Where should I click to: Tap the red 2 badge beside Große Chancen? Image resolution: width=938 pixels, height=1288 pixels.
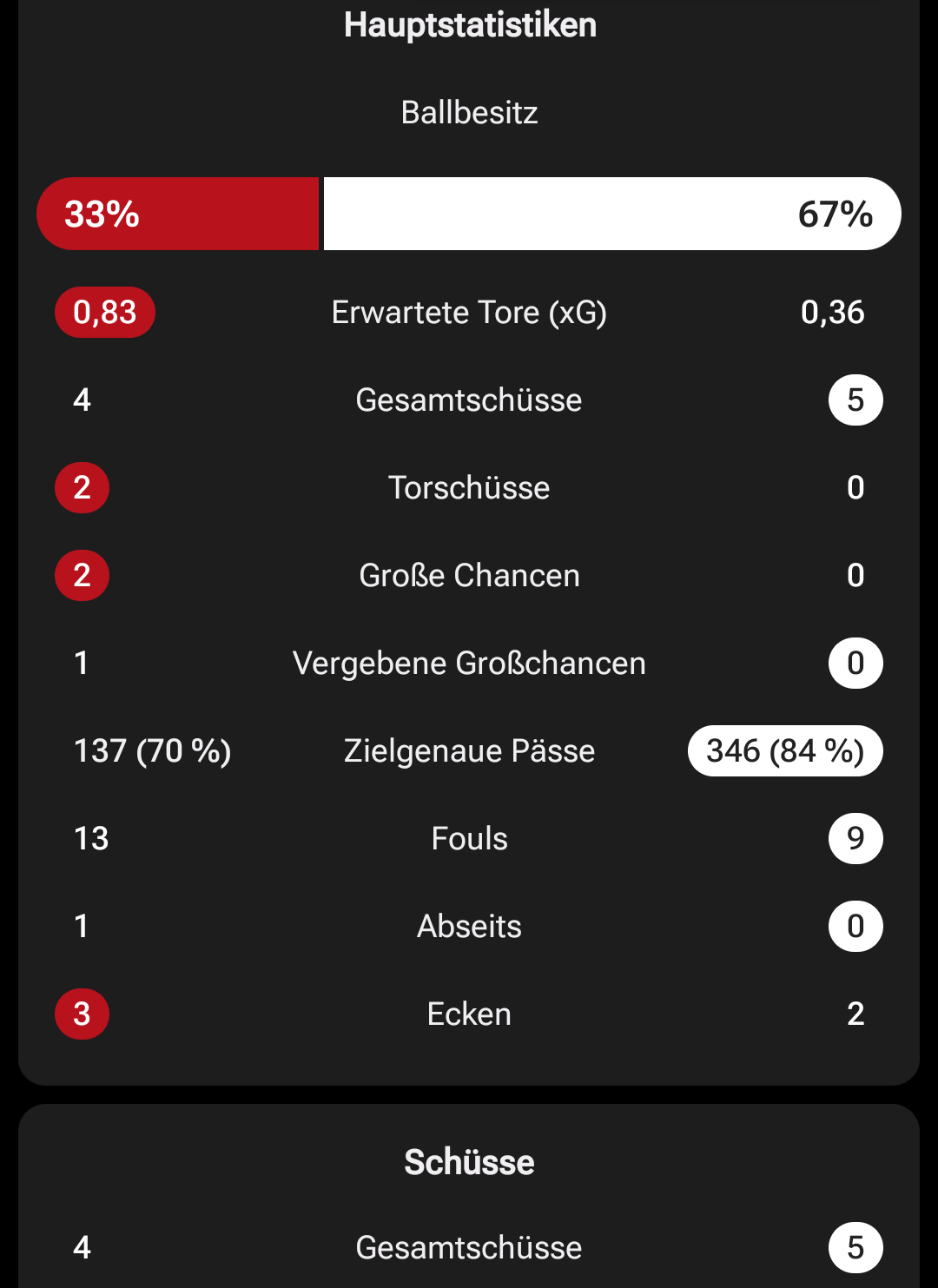tap(82, 576)
